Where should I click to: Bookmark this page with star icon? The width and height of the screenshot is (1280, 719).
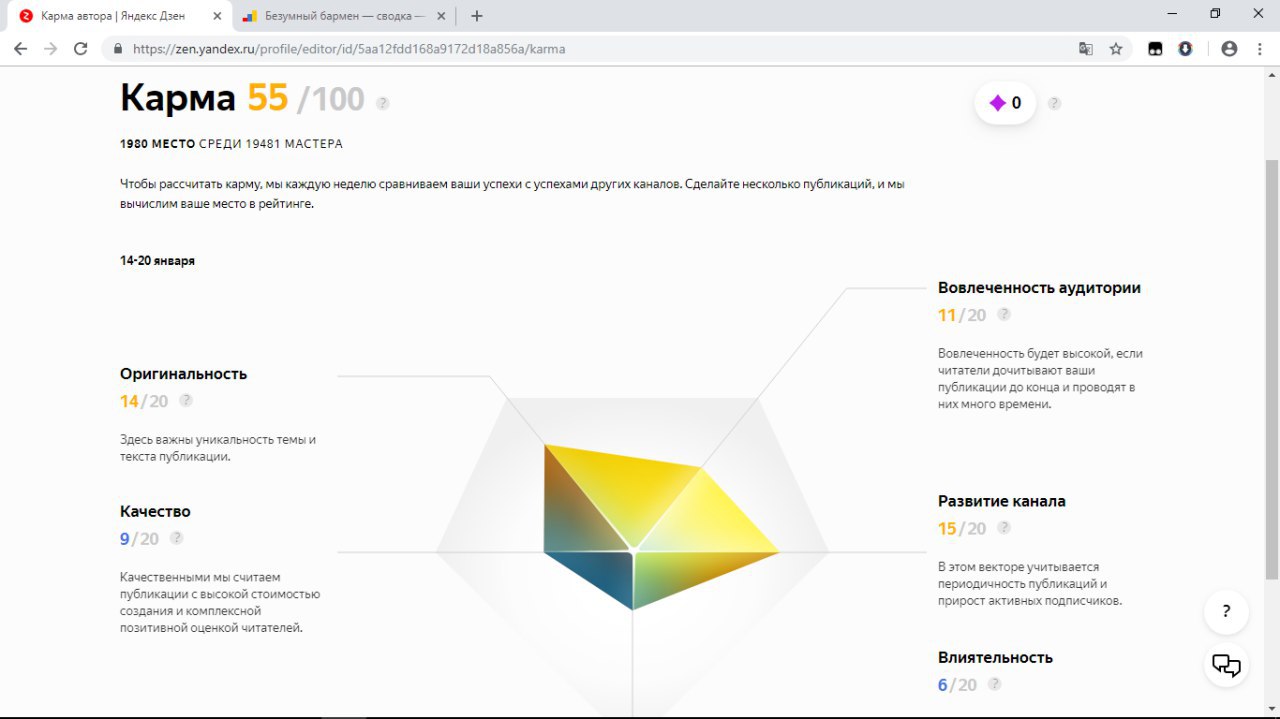tap(1116, 48)
